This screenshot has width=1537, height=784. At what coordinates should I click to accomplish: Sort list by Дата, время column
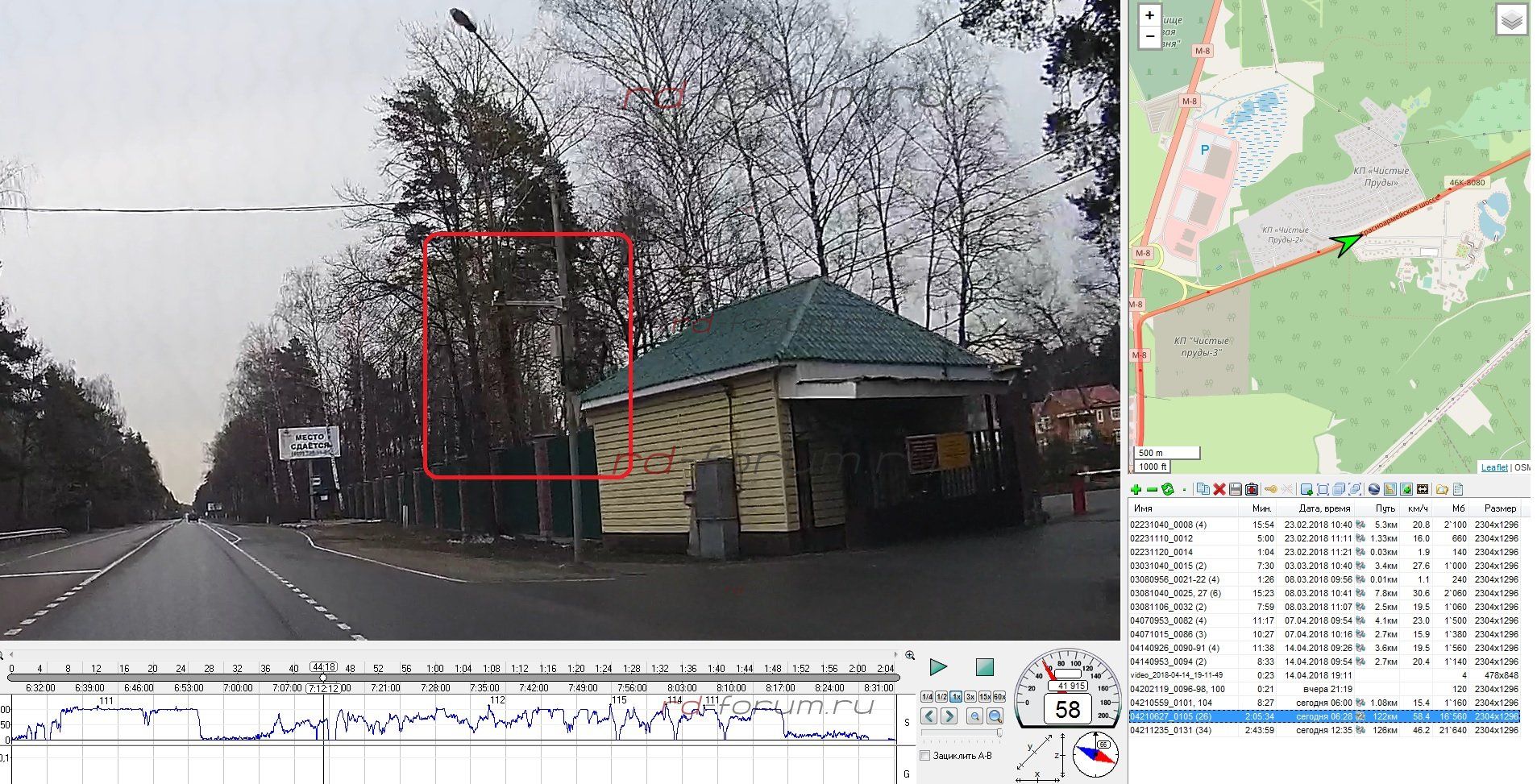[1324, 508]
